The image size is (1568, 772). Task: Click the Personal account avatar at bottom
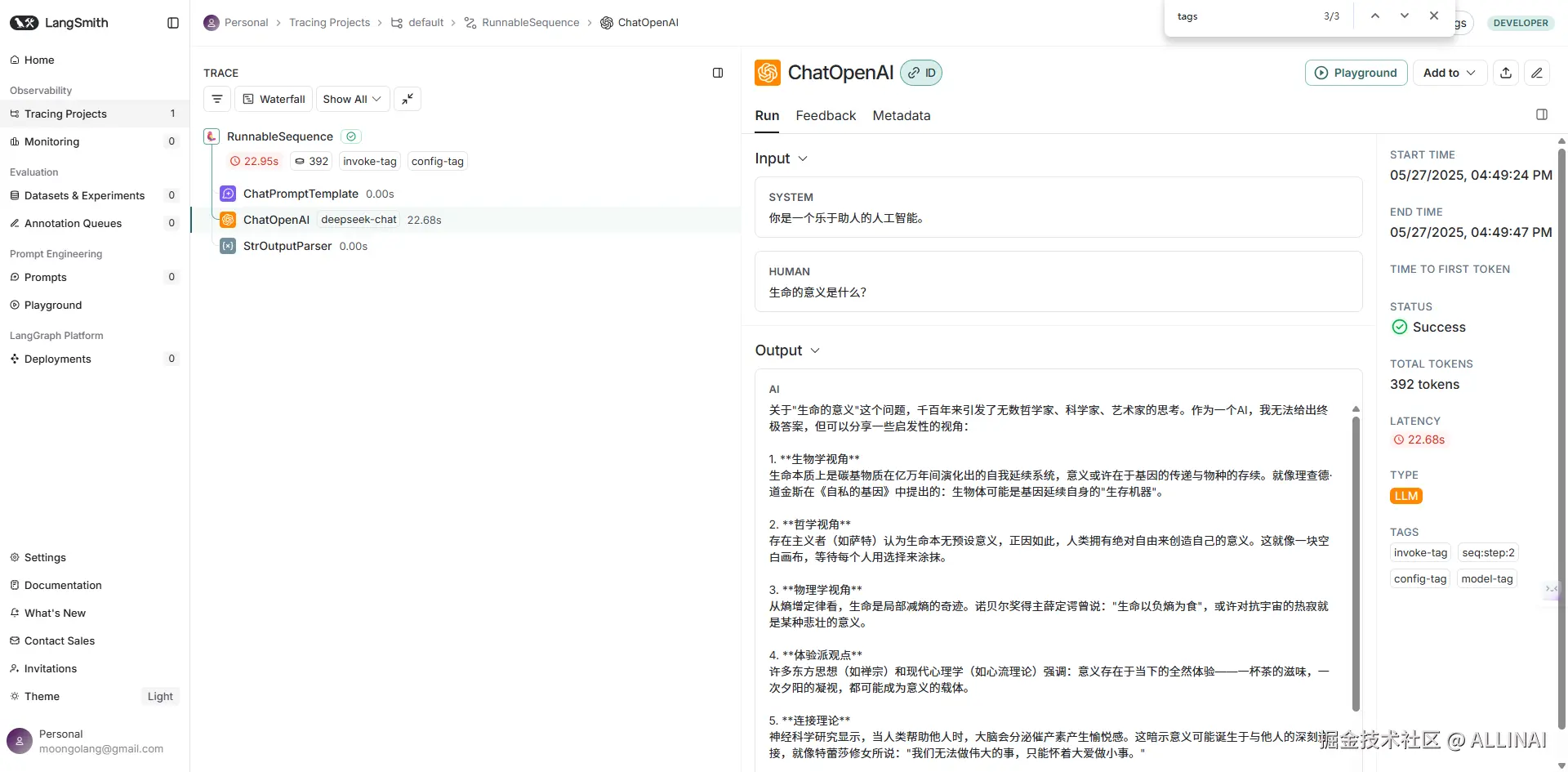point(20,741)
